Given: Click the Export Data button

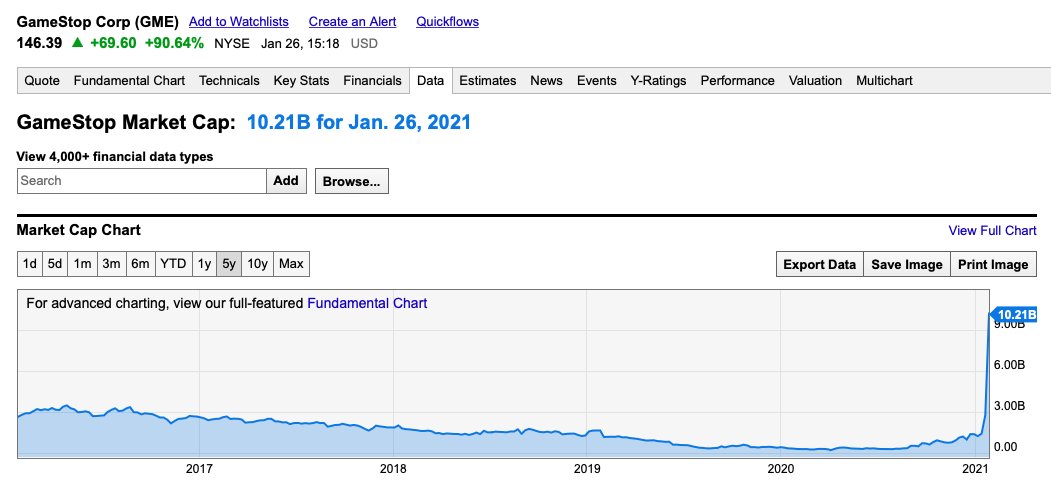Looking at the screenshot, I should [820, 264].
